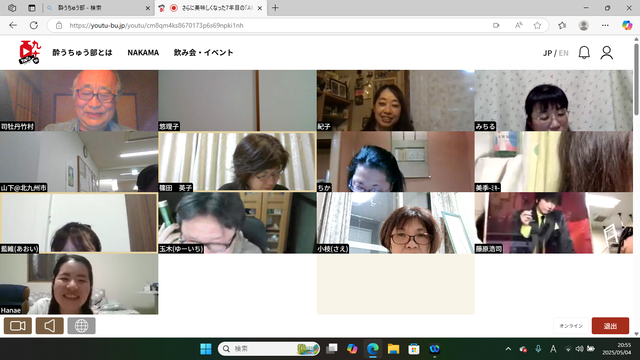The width and height of the screenshot is (640, 360).
Task: Toggle the speaker audio button
Action: pos(49,326)
